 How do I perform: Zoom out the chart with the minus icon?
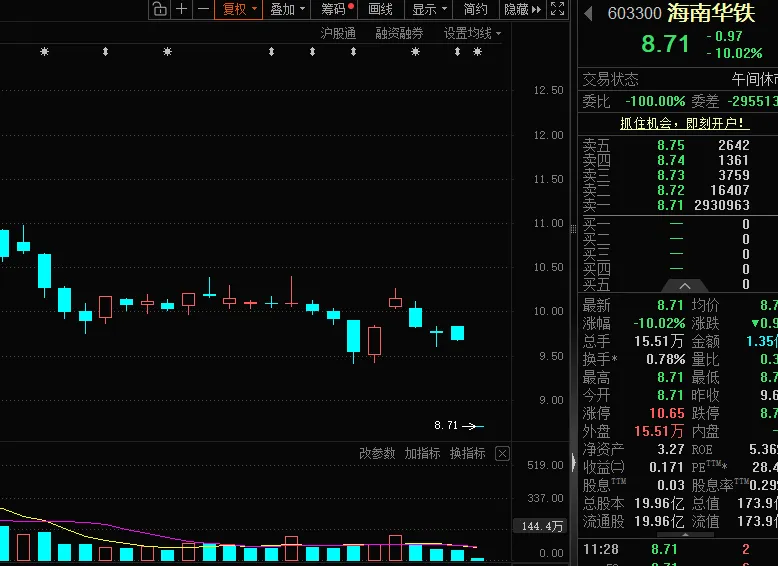click(203, 9)
